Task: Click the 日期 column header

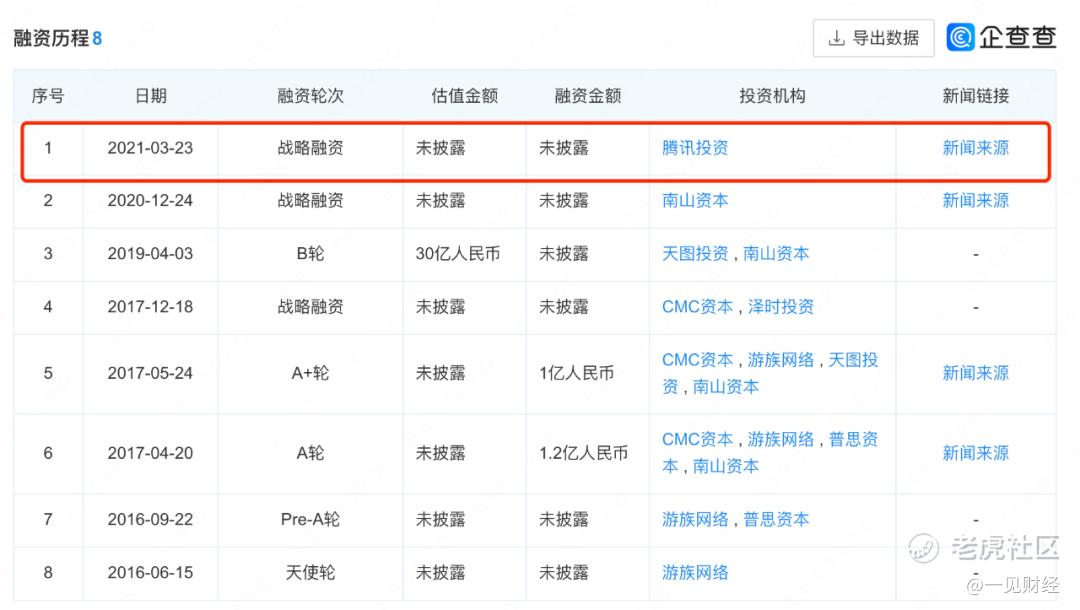Action: tap(150, 96)
